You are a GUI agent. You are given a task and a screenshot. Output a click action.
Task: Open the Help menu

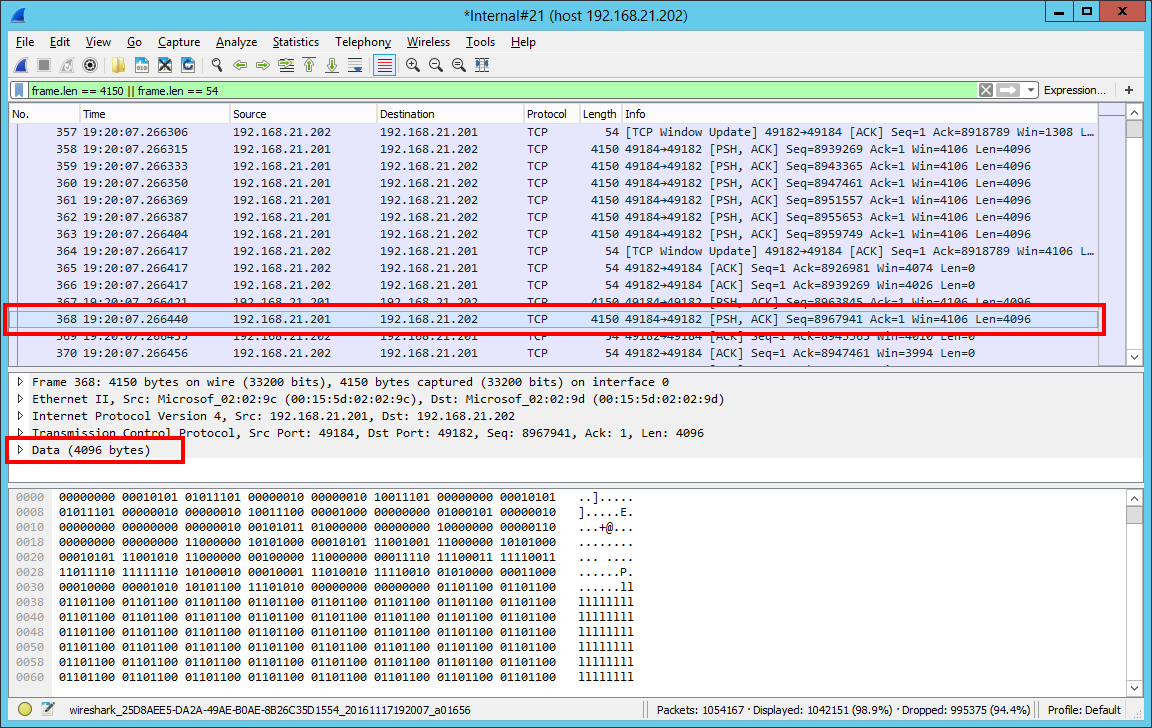523,42
